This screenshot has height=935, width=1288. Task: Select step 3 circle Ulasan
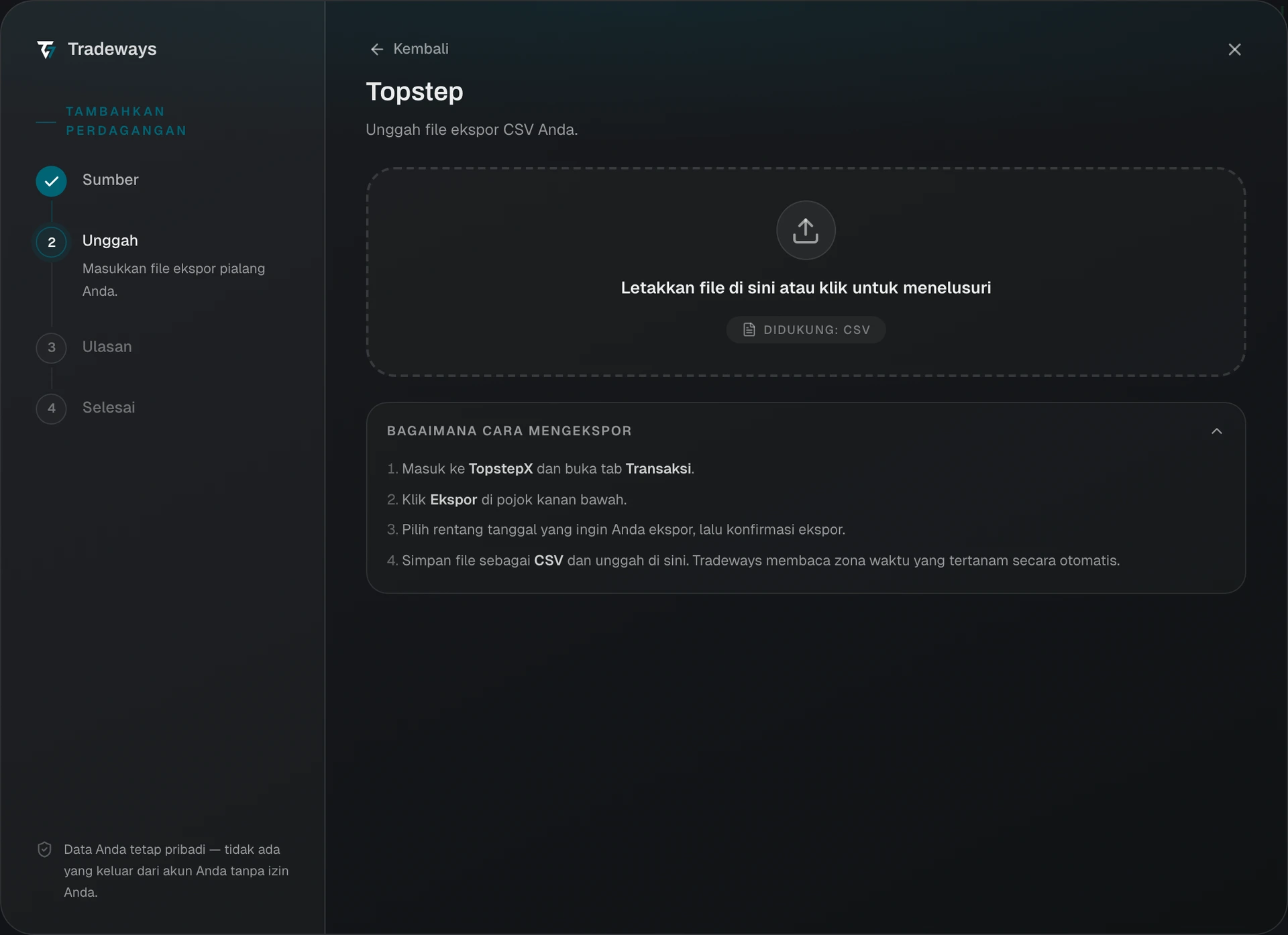coord(51,347)
